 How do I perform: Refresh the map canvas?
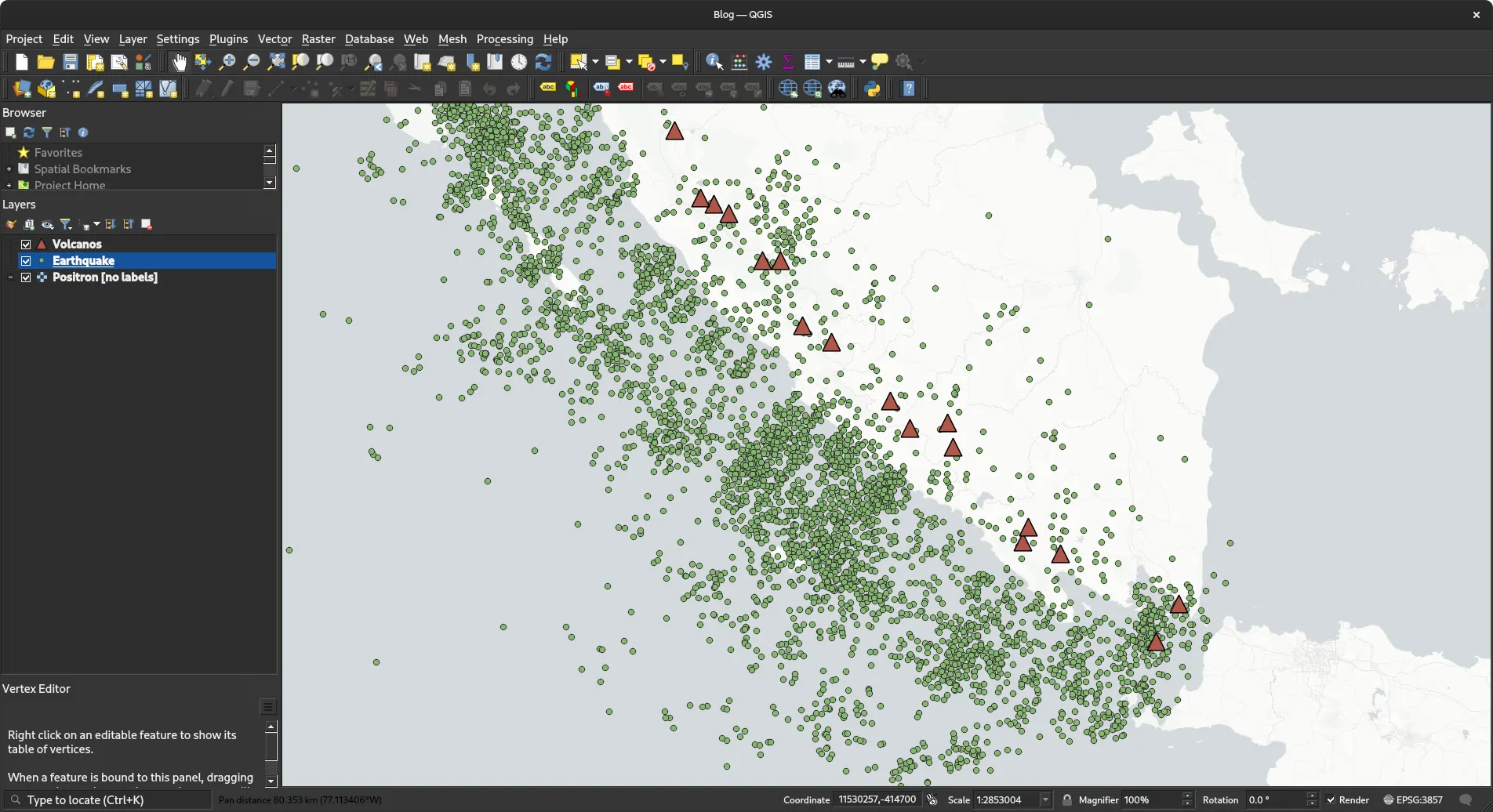point(543,62)
